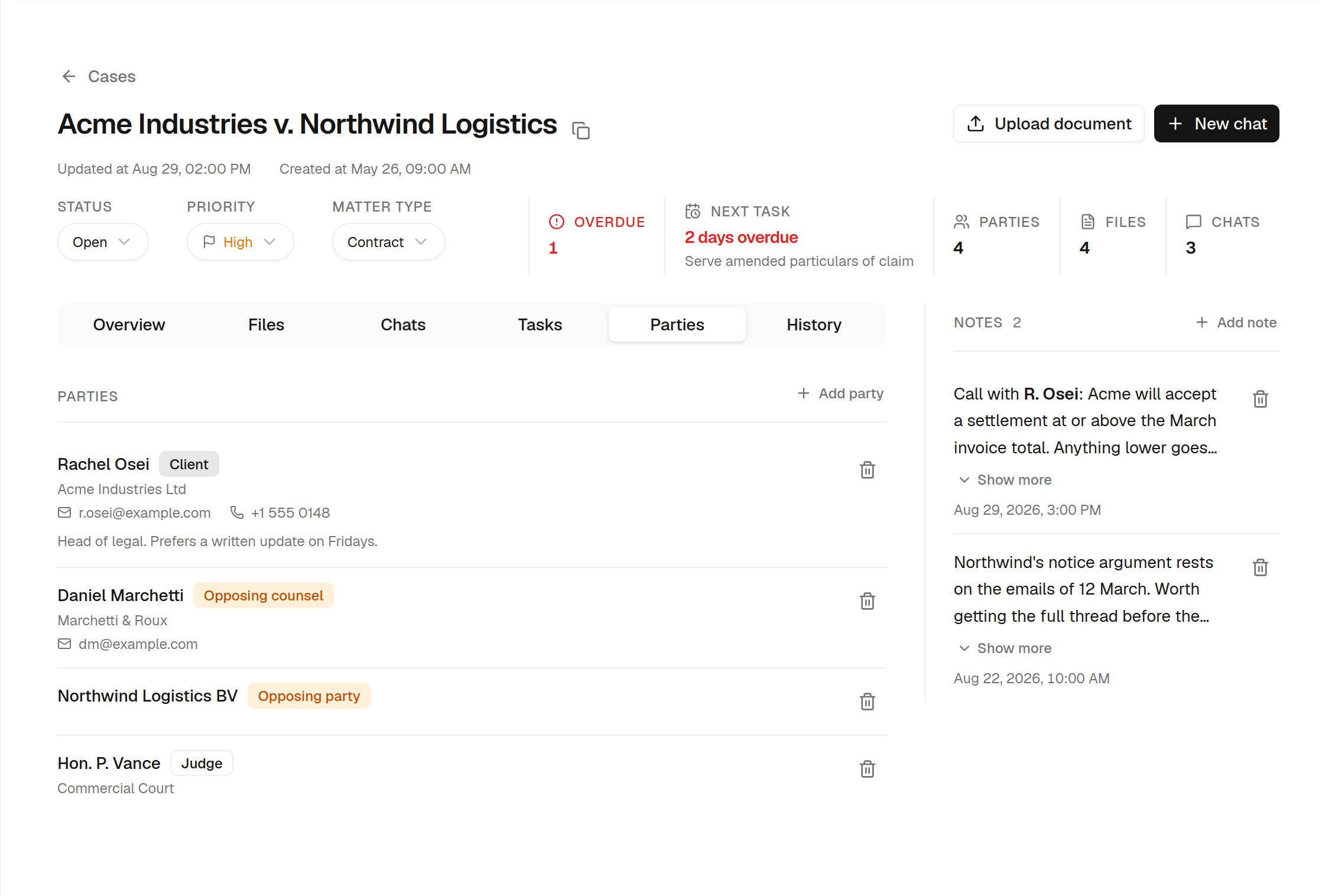Click the '2 days overdue' next task text

(741, 237)
